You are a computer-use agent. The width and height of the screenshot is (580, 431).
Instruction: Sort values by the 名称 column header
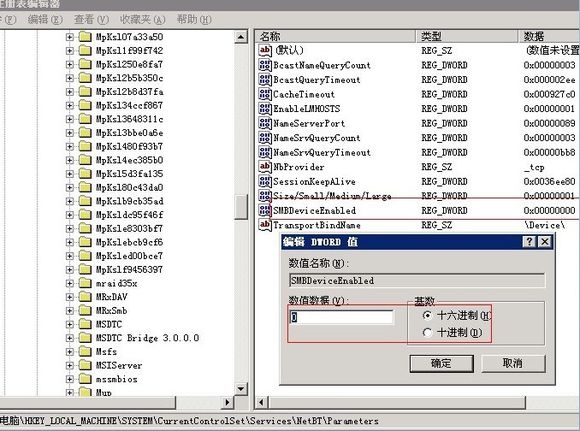335,36
